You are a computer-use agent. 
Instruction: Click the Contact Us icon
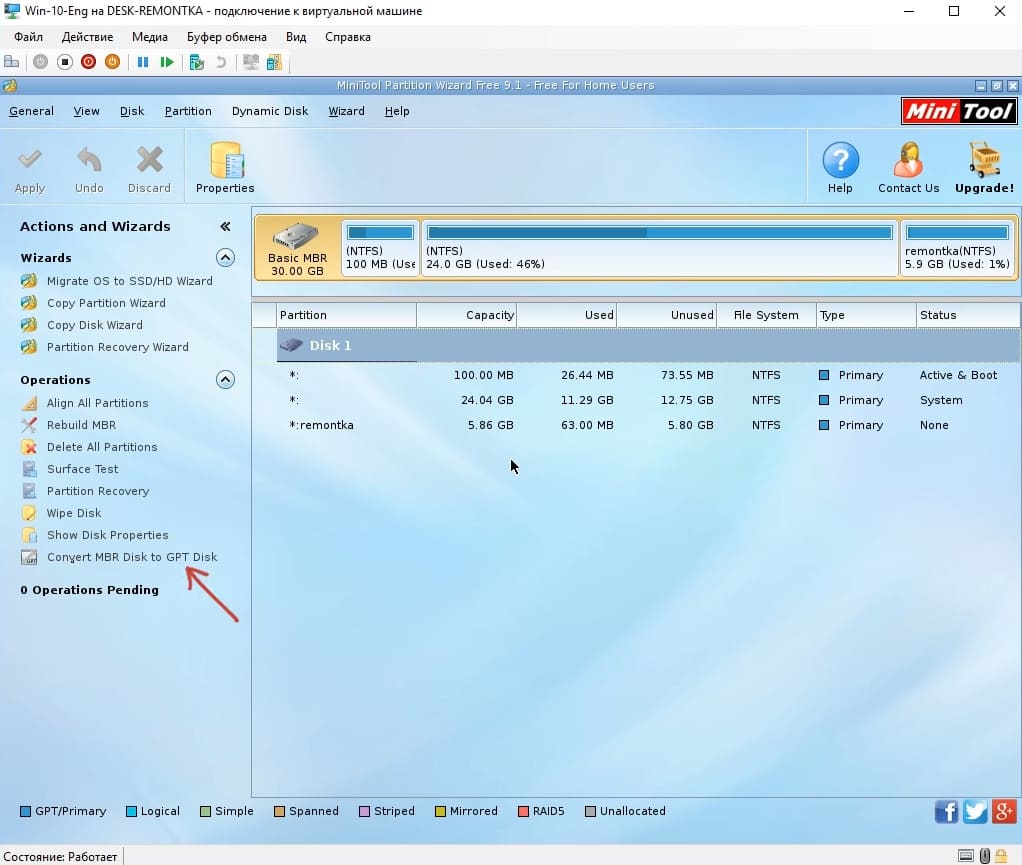tap(909, 160)
